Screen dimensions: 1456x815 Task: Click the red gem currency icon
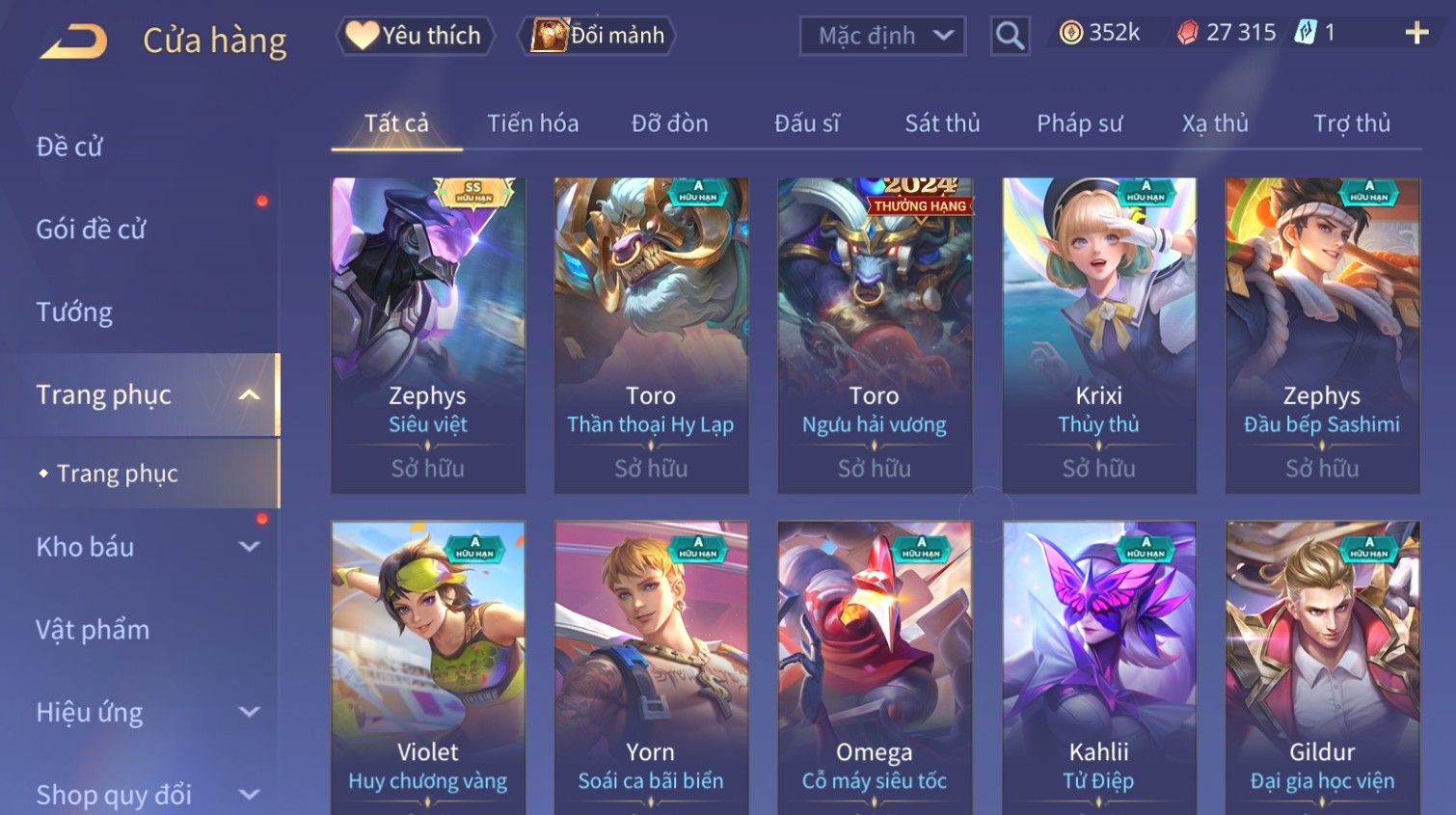1187,33
